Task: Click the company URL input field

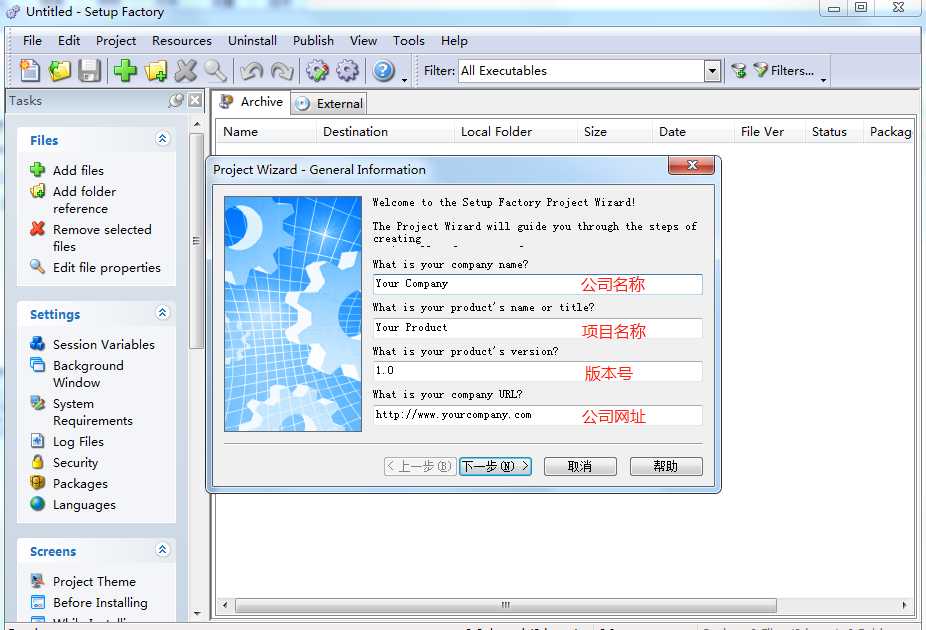Action: click(x=537, y=414)
